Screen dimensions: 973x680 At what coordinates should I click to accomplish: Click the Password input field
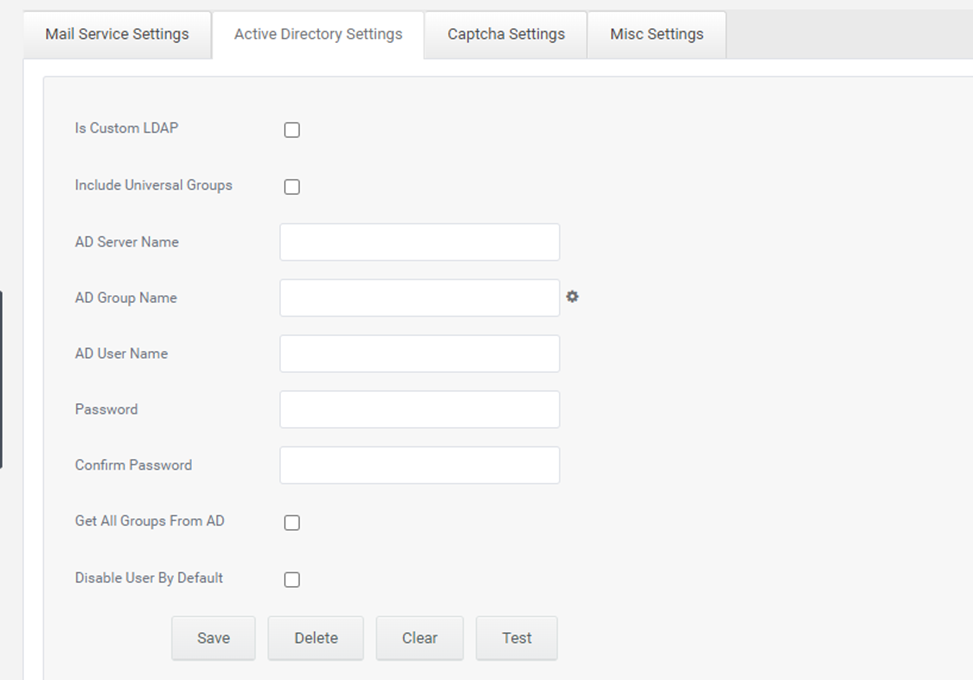tap(419, 409)
